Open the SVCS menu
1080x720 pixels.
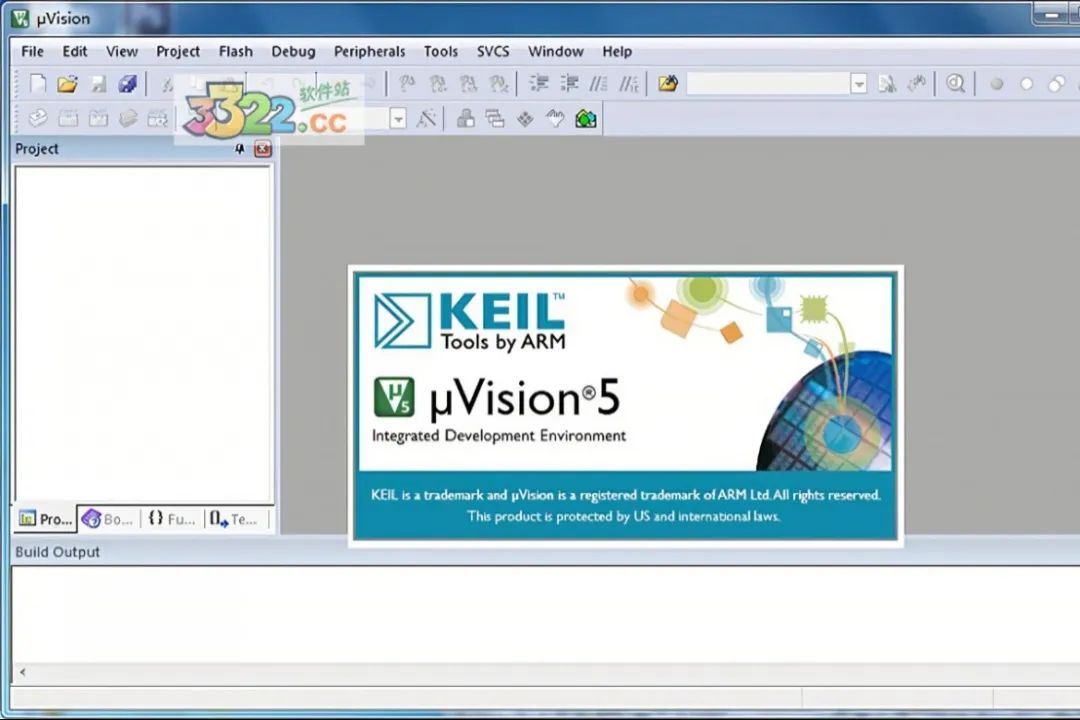(493, 52)
